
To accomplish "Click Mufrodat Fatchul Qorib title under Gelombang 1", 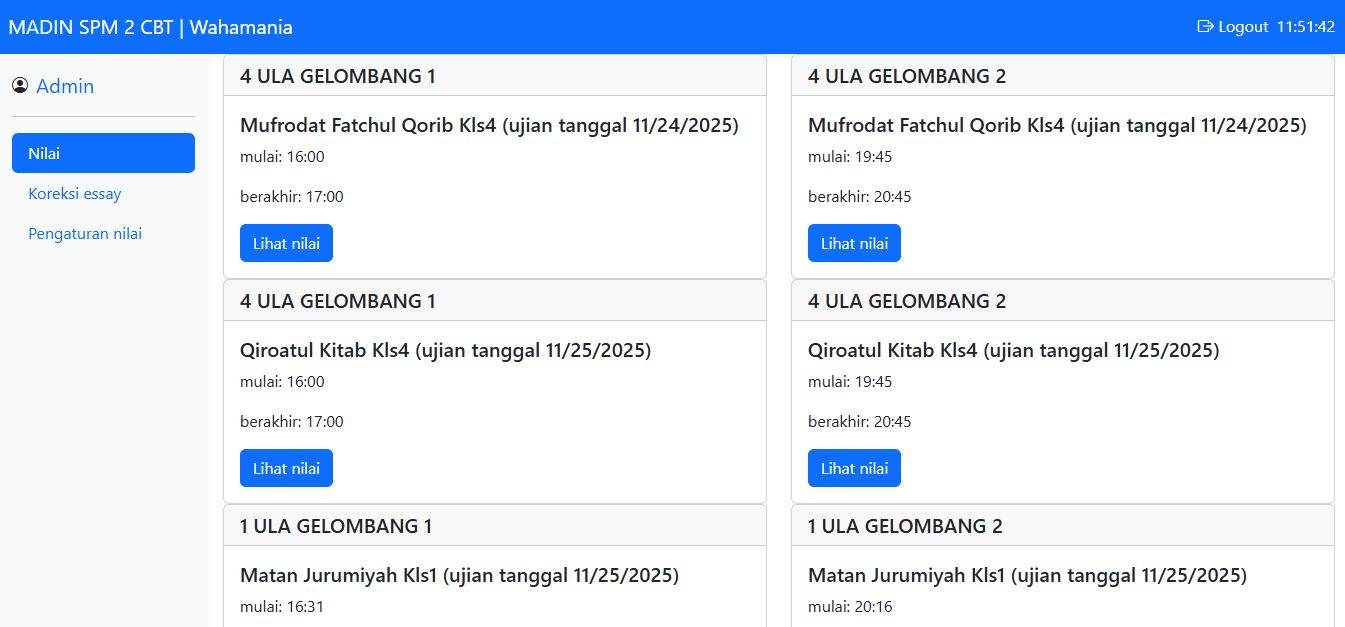I will 489,125.
